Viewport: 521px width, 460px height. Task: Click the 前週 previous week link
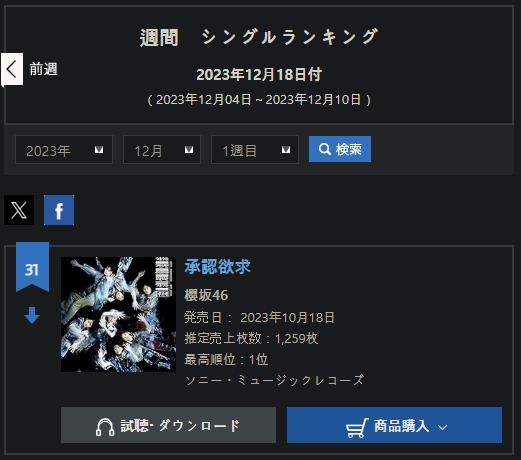pos(43,69)
